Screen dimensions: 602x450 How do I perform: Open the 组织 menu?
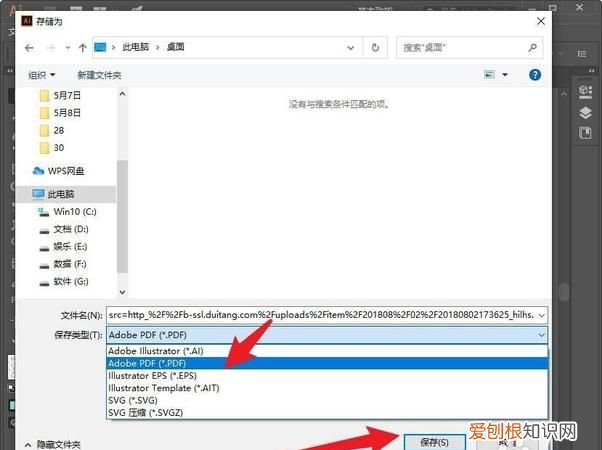coord(41,75)
